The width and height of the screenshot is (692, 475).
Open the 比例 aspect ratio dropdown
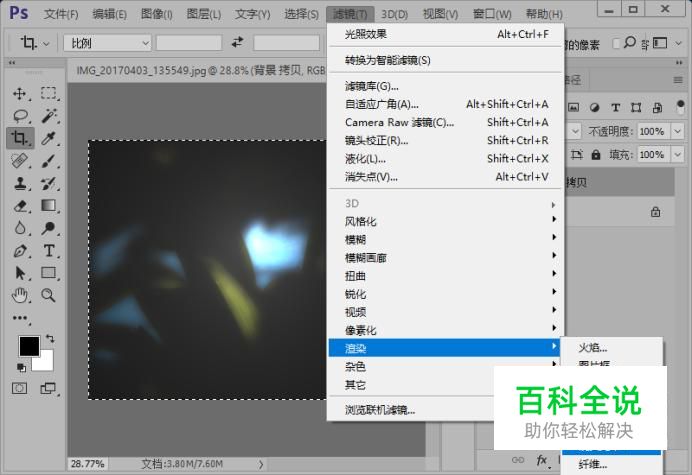point(107,43)
